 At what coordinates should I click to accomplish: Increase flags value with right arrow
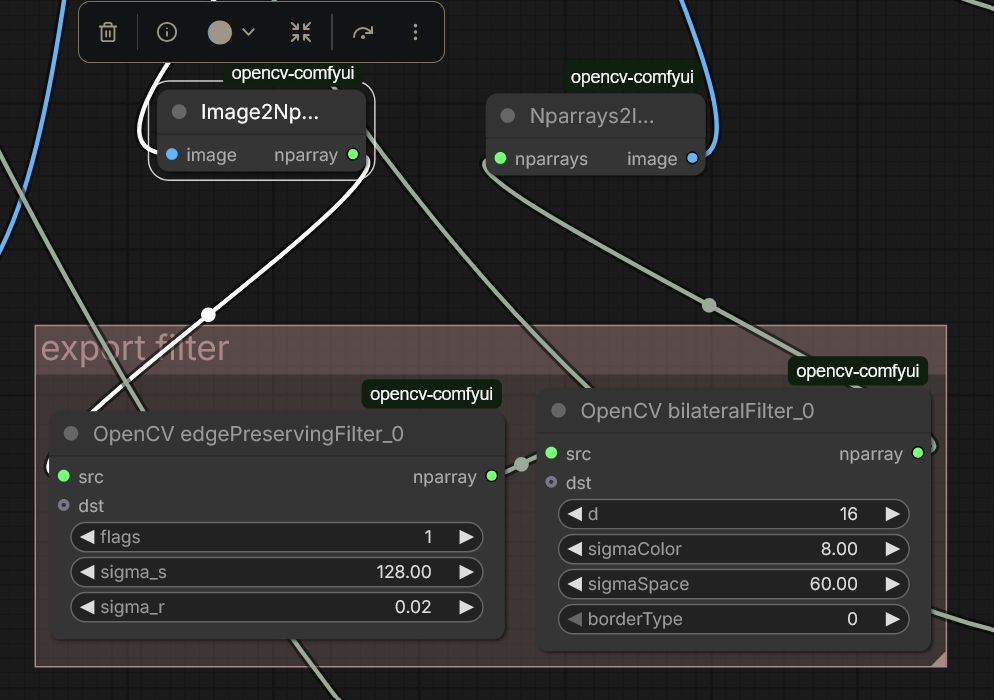pos(467,537)
